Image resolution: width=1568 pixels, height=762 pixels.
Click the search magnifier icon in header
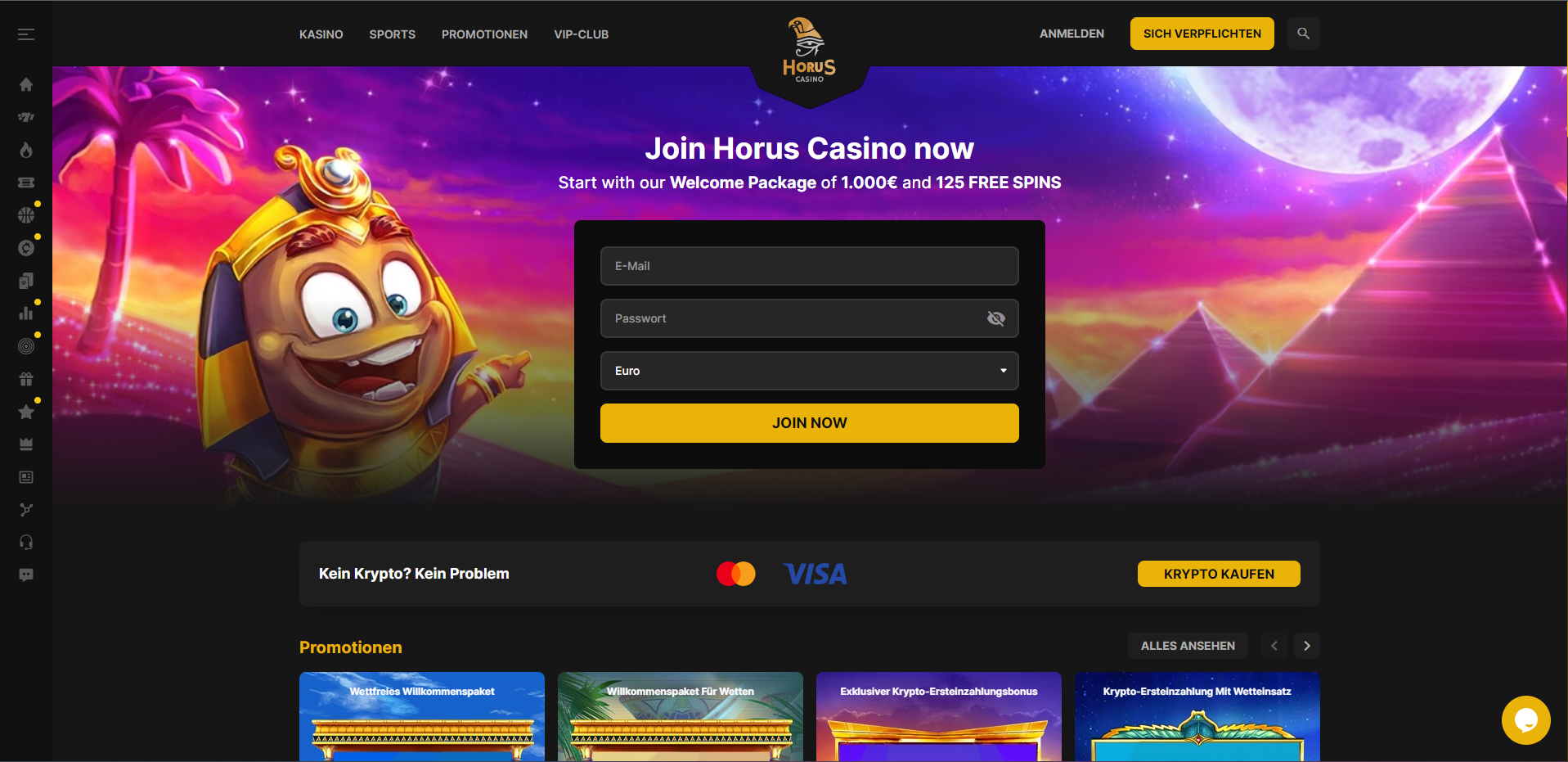(1304, 34)
